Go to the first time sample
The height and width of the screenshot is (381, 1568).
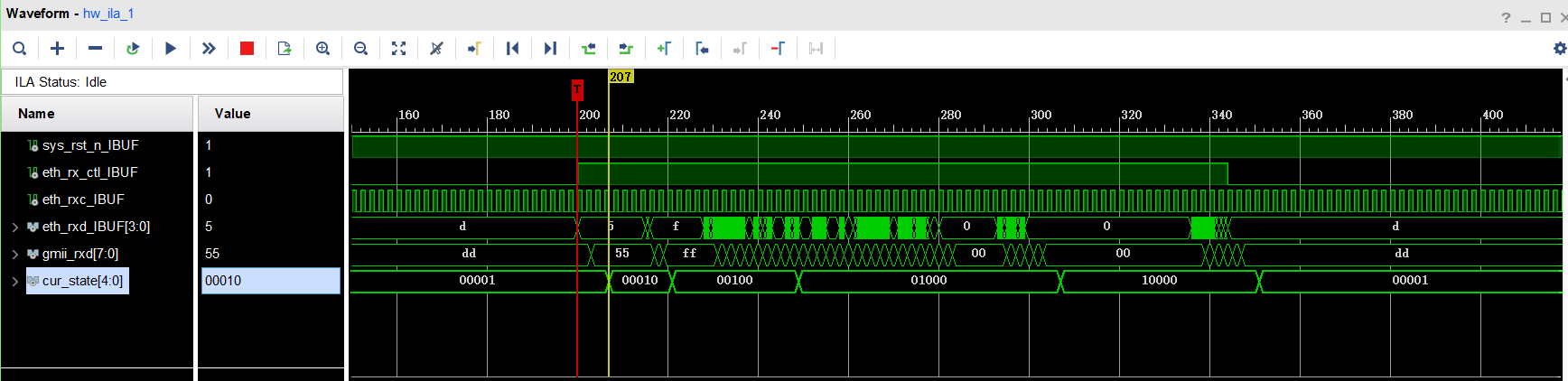pos(512,49)
